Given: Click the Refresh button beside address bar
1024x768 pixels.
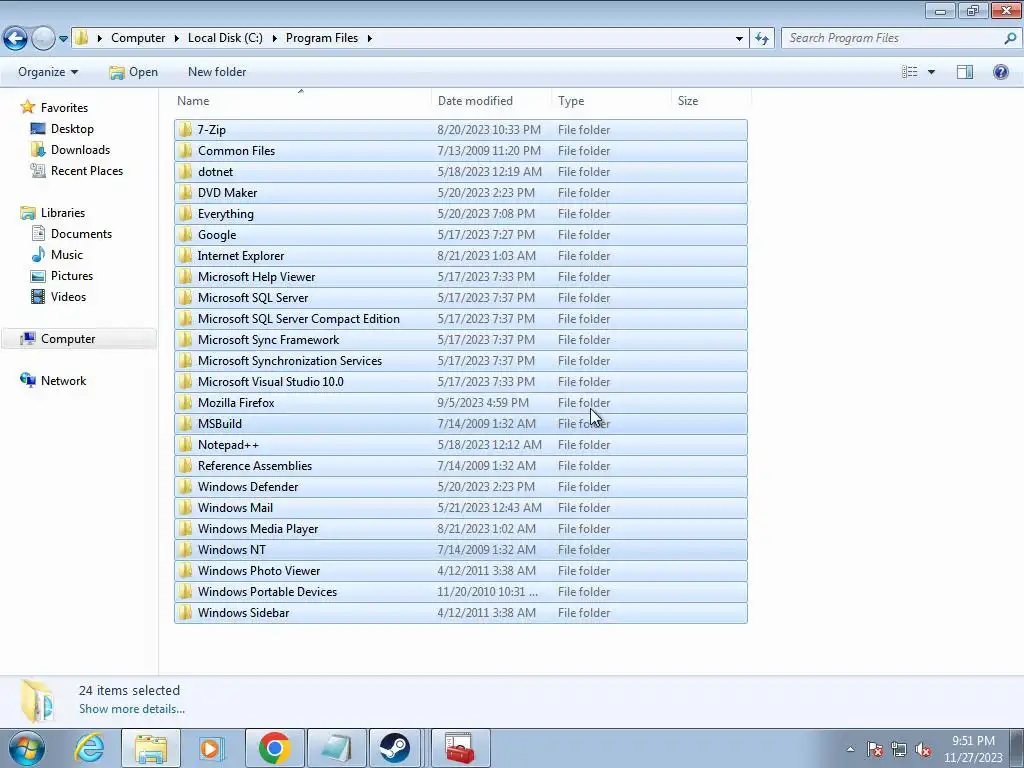Looking at the screenshot, I should (761, 38).
